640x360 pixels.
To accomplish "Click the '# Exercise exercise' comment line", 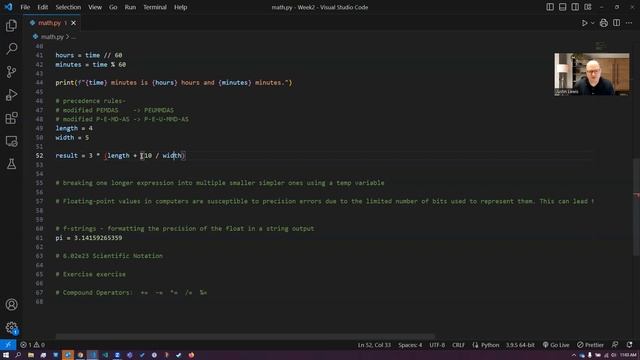I will tap(90, 274).
